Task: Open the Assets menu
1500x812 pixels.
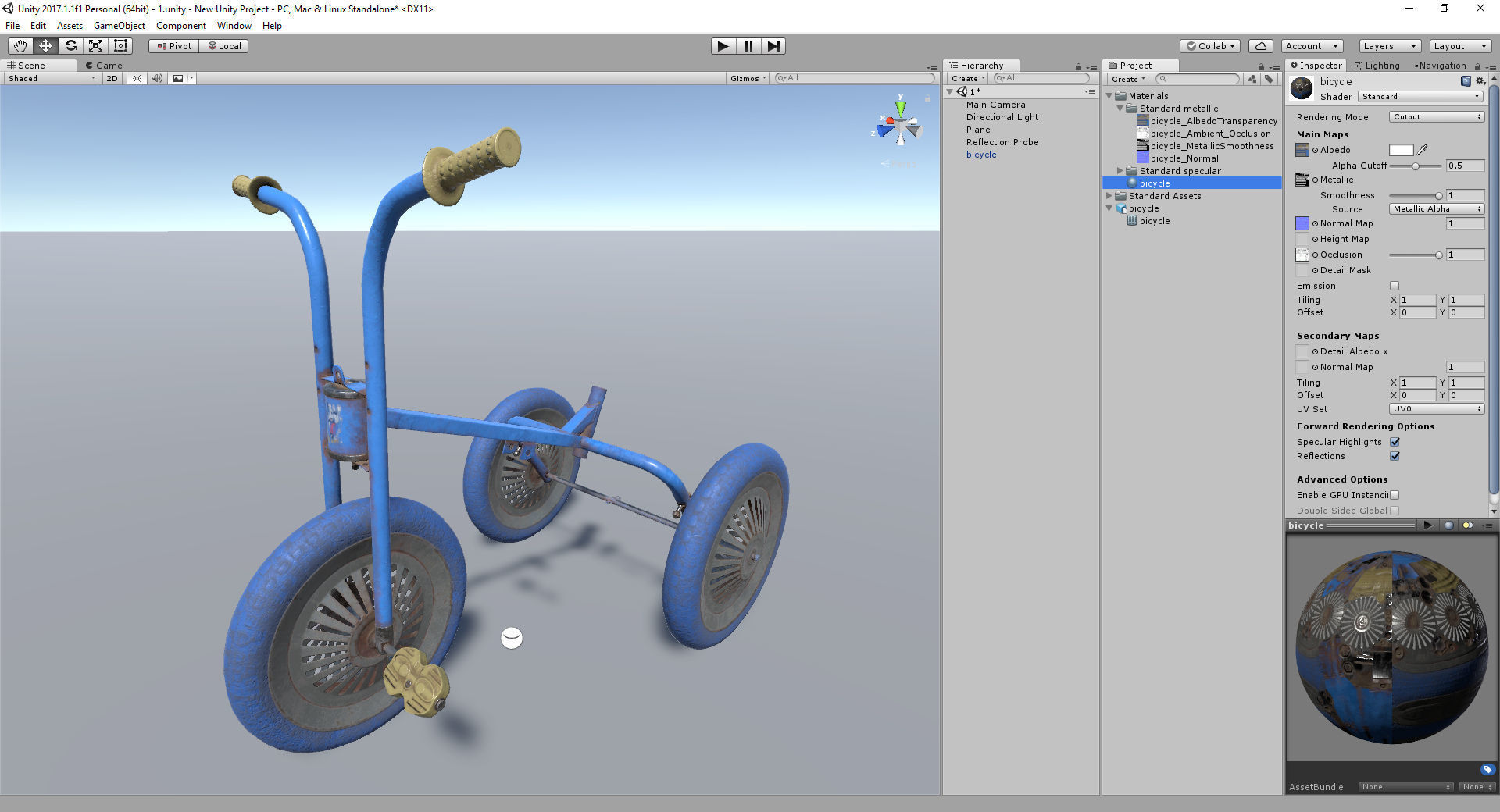Action: coord(70,26)
